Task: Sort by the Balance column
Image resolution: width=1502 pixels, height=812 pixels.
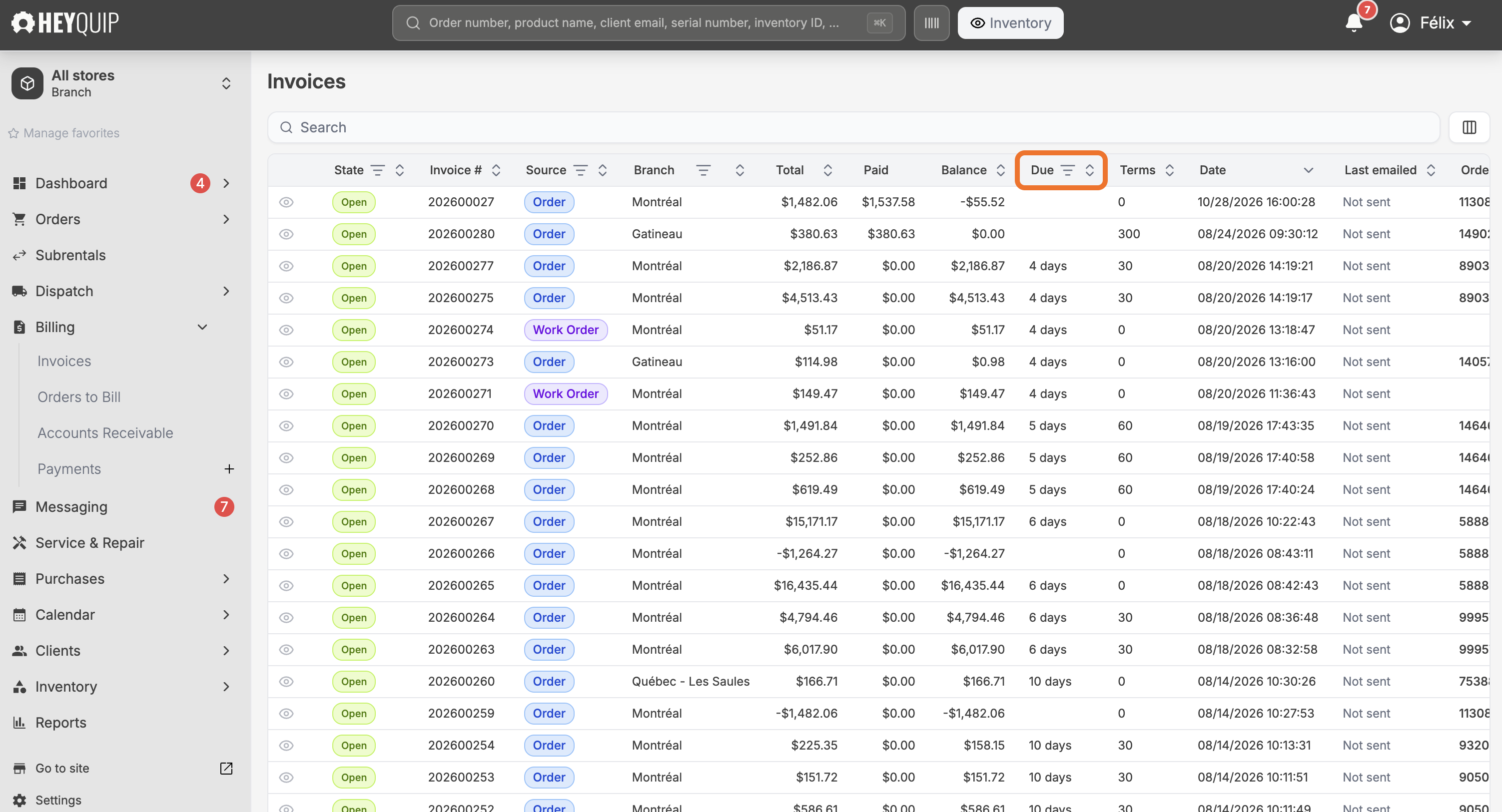Action: [1000, 170]
